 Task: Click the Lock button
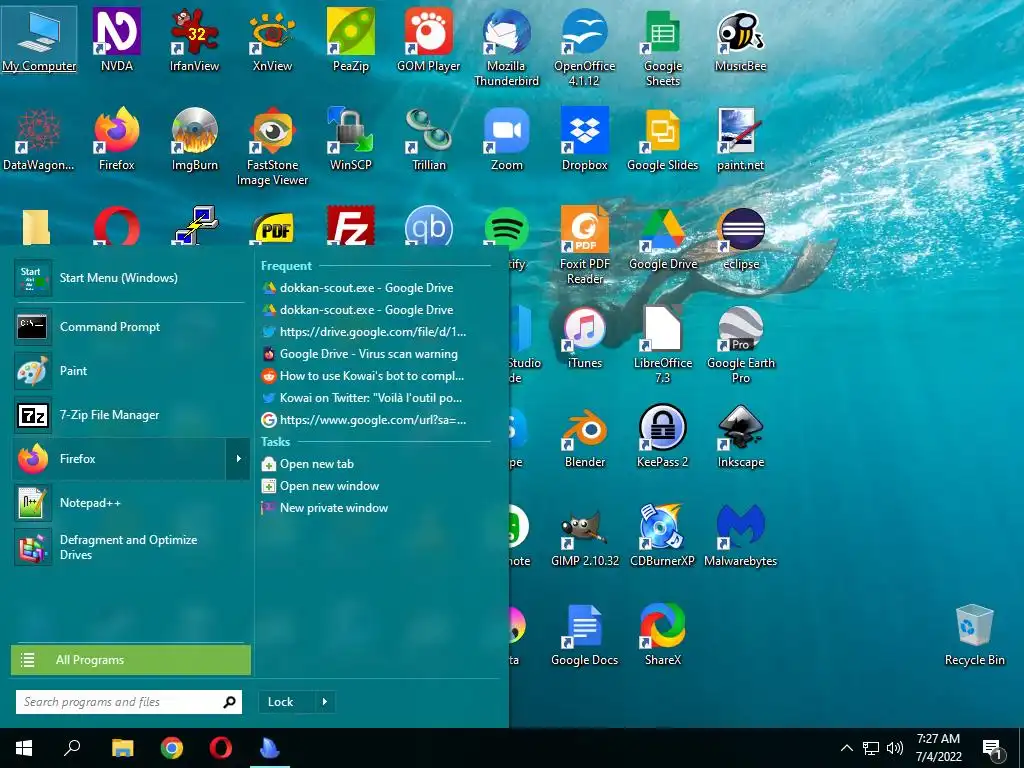[287, 701]
